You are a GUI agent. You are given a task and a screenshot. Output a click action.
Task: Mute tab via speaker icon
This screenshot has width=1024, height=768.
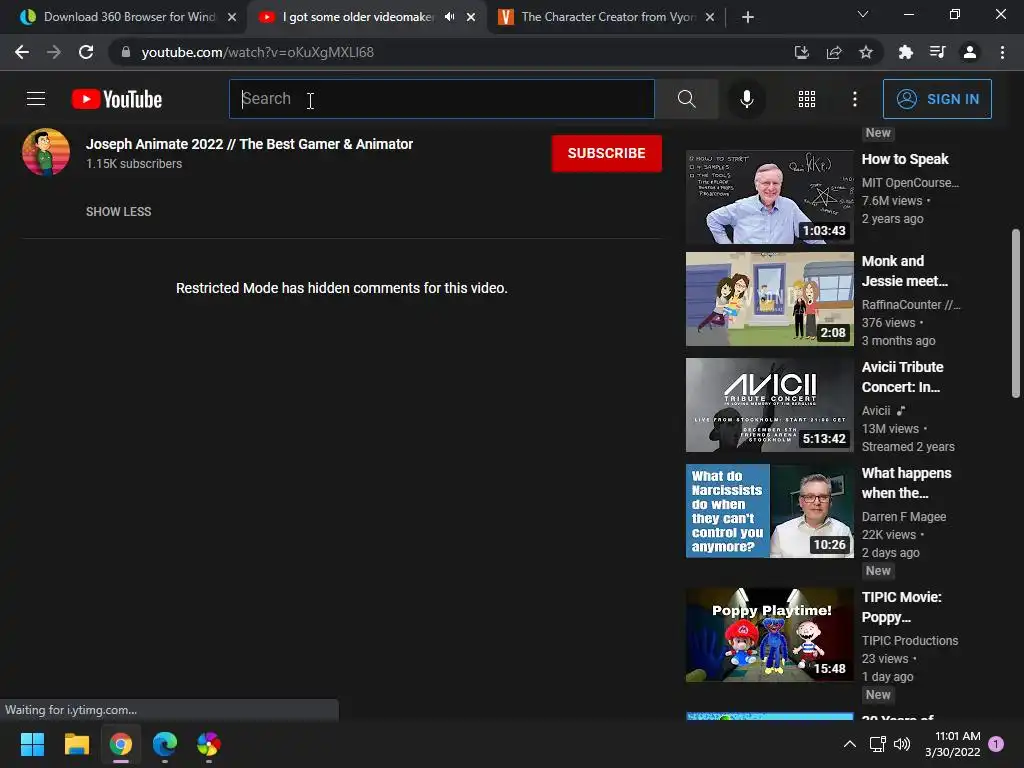pyautogui.click(x=449, y=17)
